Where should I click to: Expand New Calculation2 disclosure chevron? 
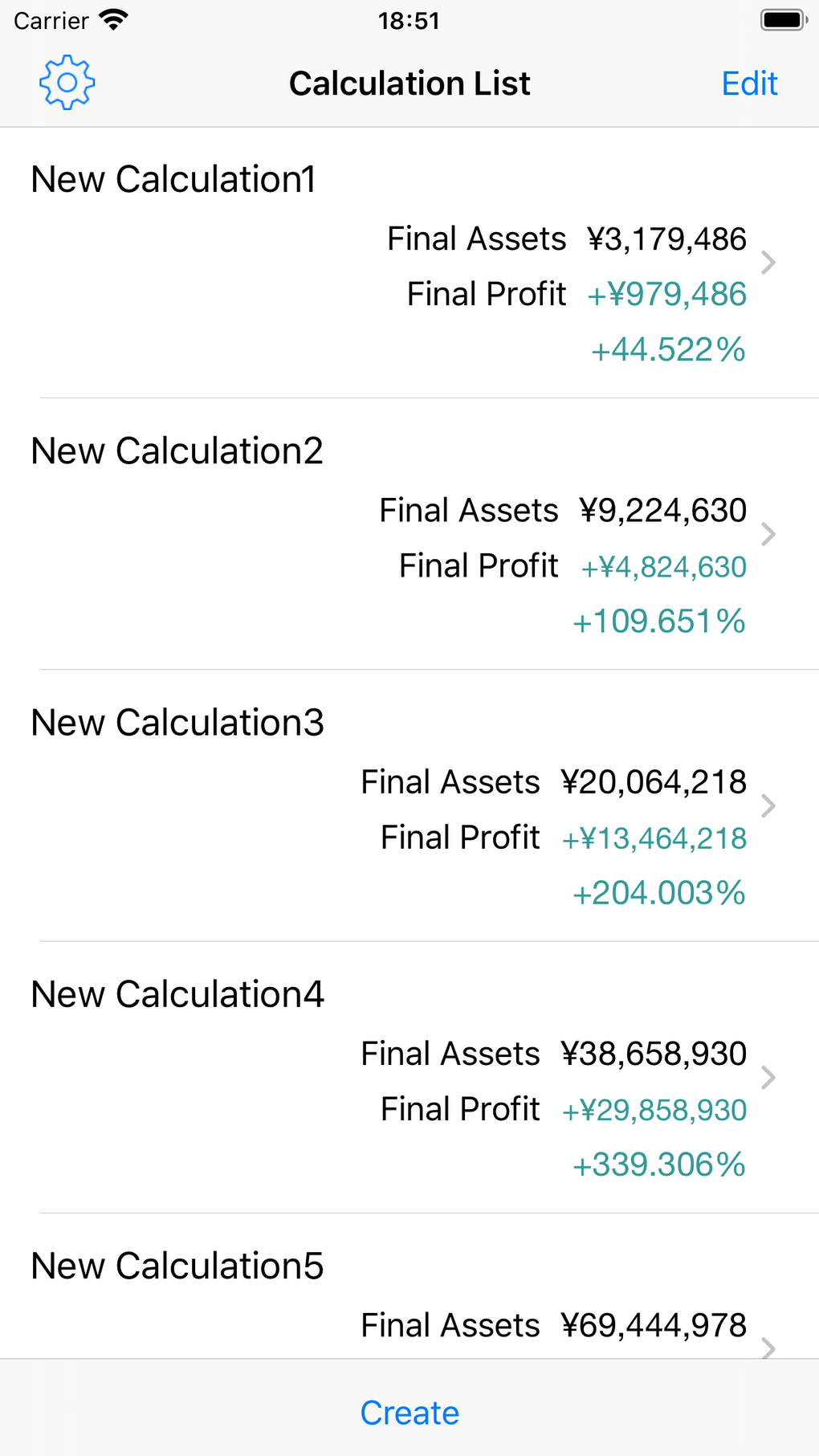768,534
